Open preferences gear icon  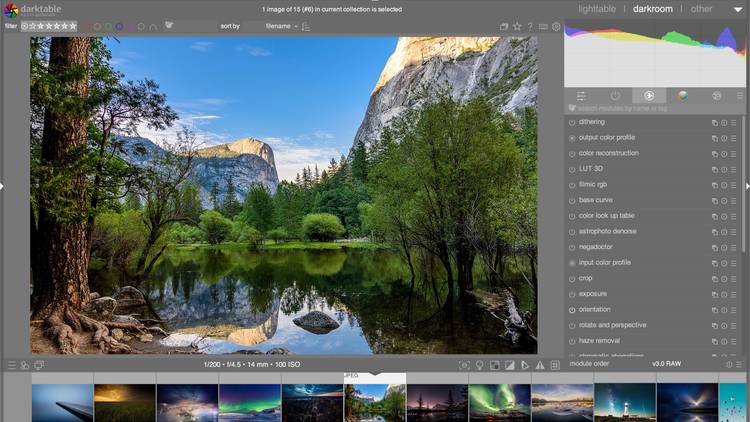[556, 27]
